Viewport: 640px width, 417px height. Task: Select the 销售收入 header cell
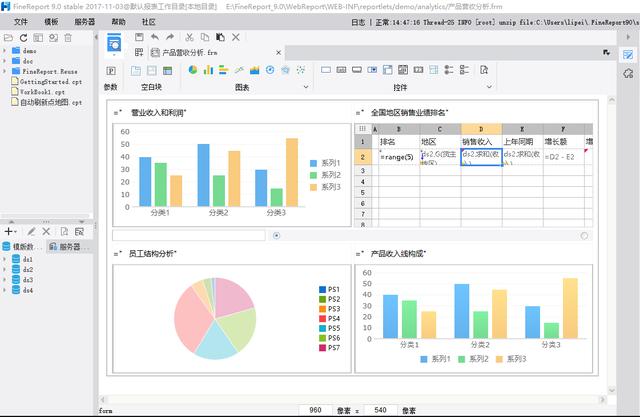tap(481, 142)
